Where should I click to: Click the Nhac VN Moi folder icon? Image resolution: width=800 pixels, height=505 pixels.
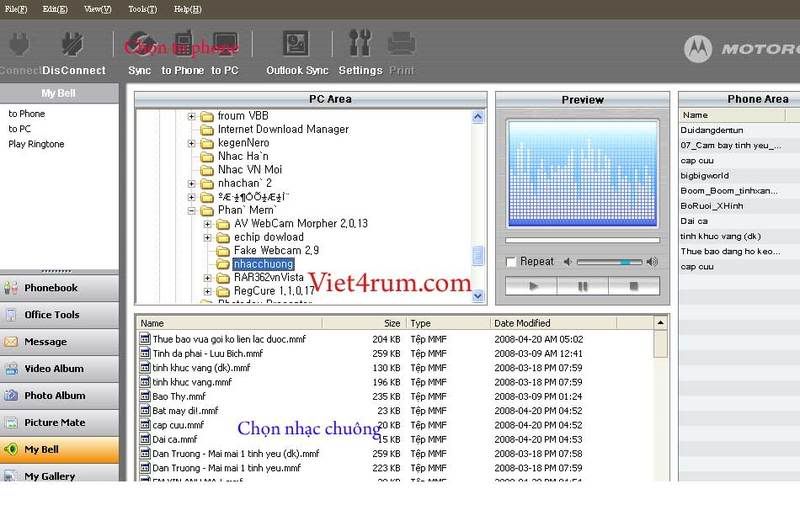point(207,170)
